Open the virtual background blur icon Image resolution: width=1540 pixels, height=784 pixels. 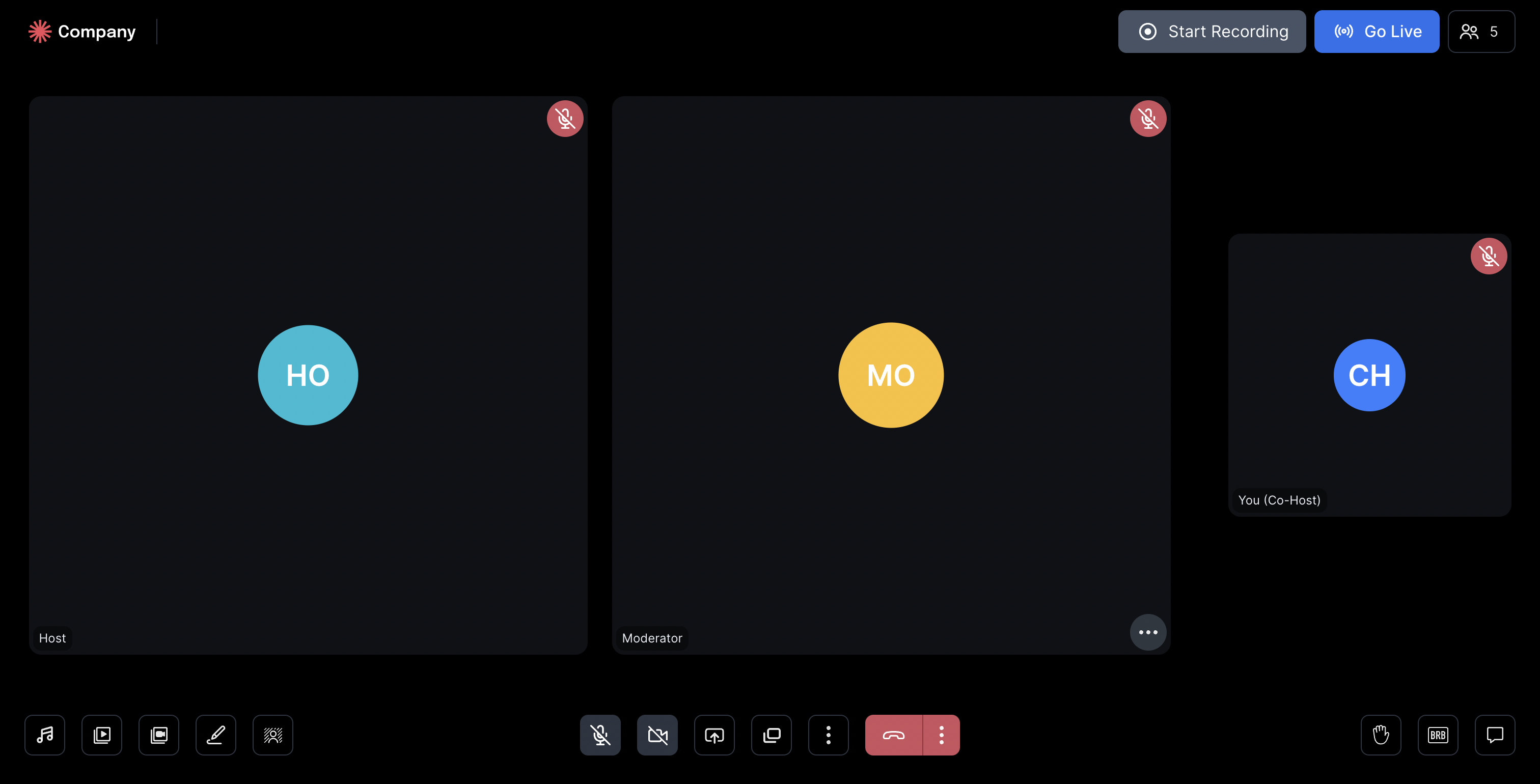272,735
